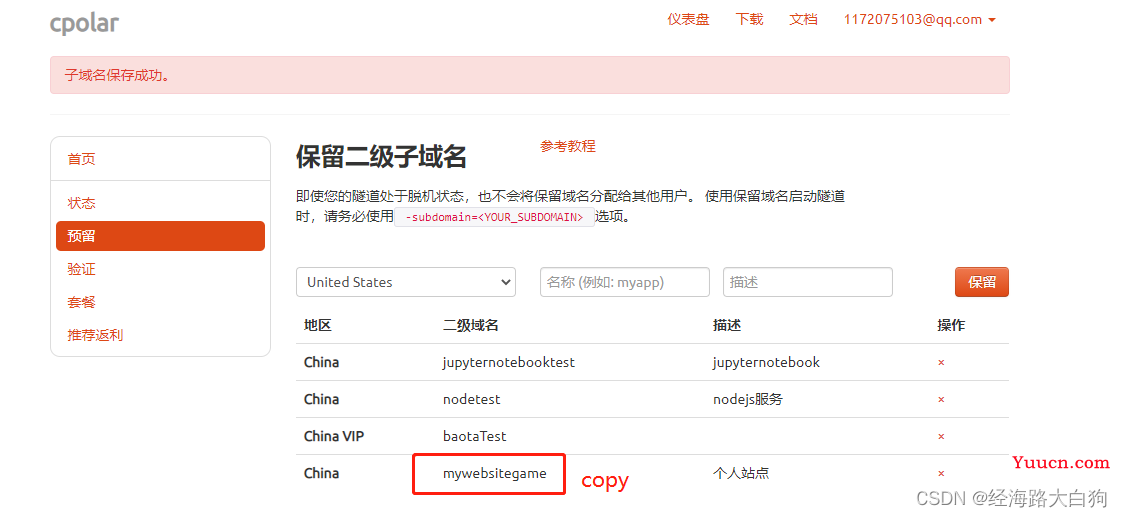1122x517 pixels.
Task: Click the 地区 column header
Action: coord(318,325)
